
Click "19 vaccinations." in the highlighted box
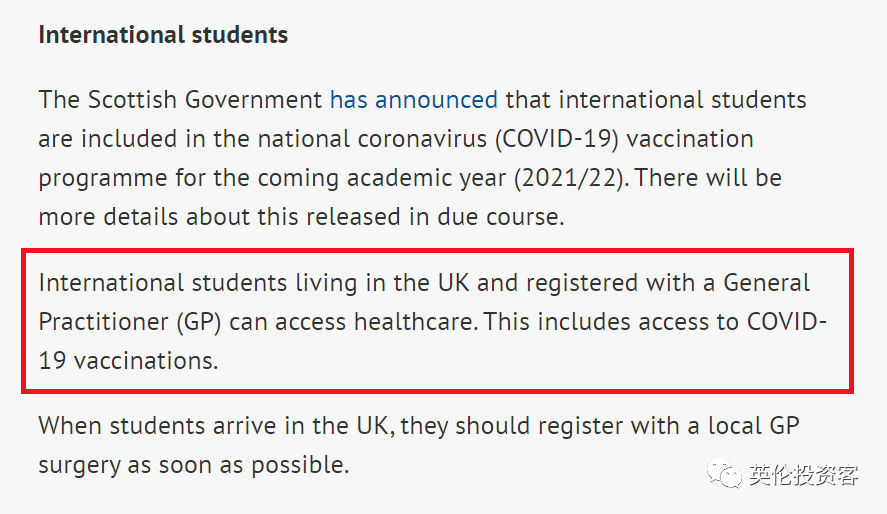[x=128, y=361]
